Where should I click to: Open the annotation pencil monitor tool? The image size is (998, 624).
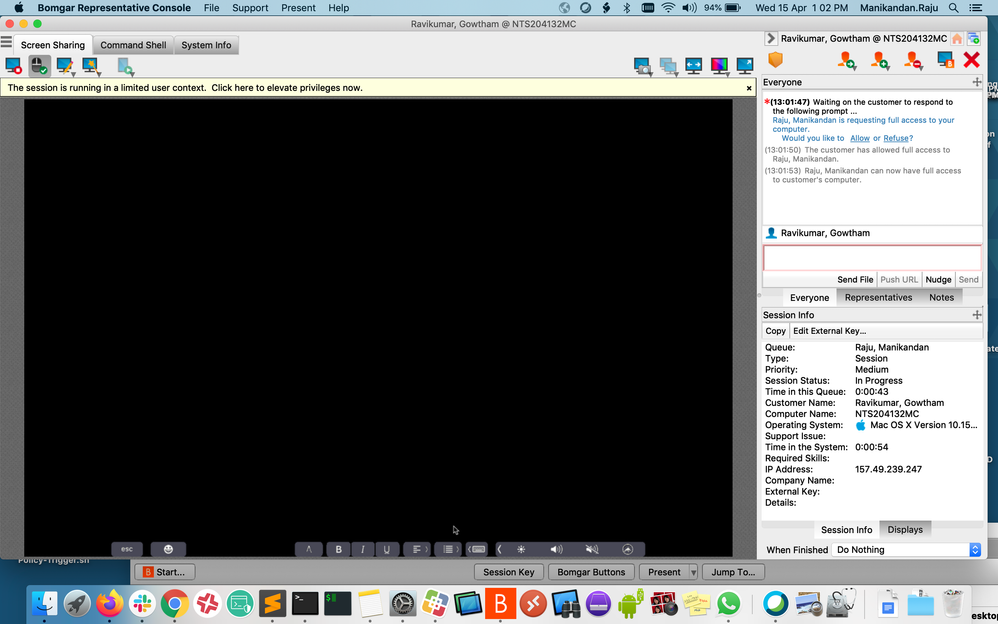tap(65, 66)
